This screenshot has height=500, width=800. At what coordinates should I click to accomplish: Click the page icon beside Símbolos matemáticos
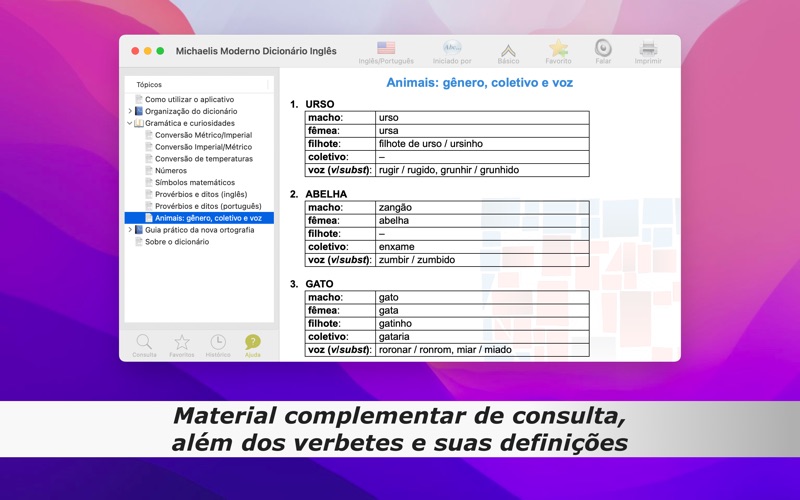point(149,182)
